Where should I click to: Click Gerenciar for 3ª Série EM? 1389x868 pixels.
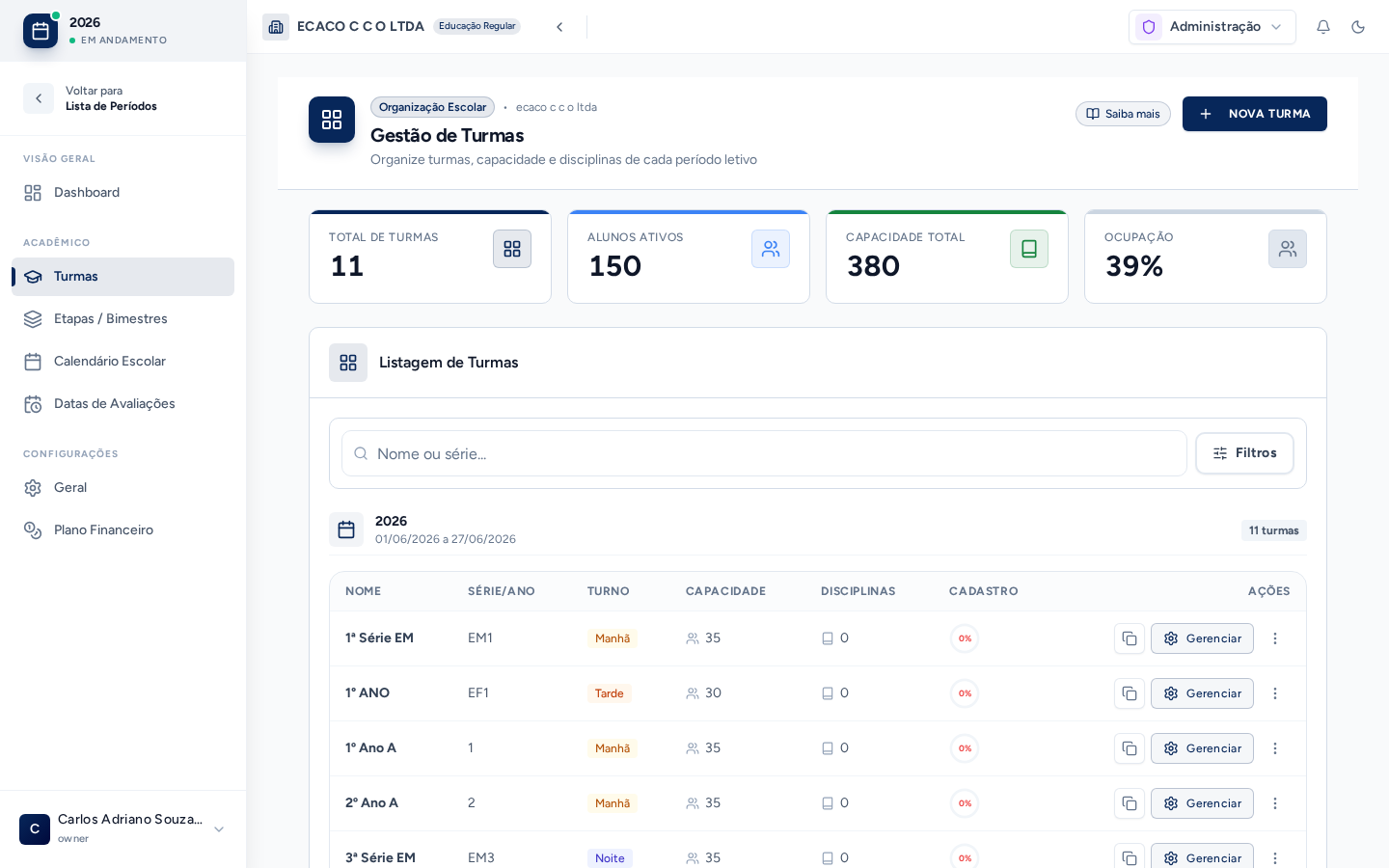pos(1202,856)
